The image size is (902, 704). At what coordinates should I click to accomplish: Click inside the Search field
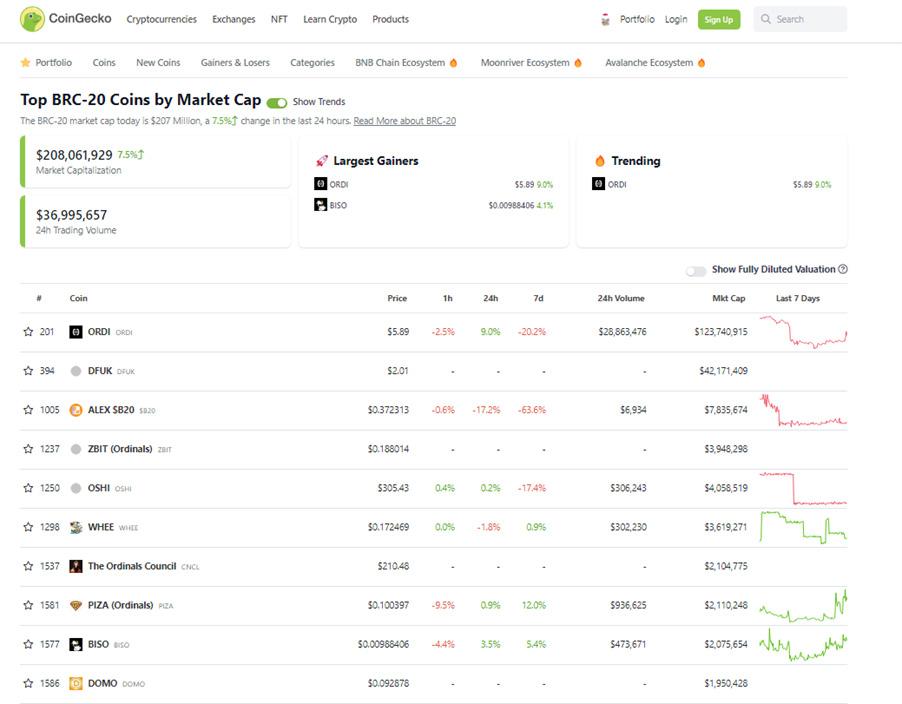coord(800,19)
